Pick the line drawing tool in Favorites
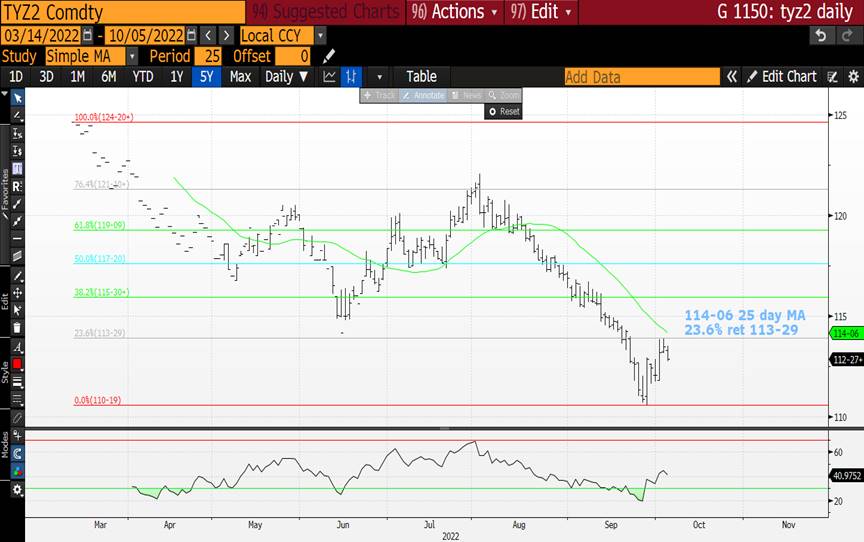Image resolution: width=864 pixels, height=542 pixels. 18,116
